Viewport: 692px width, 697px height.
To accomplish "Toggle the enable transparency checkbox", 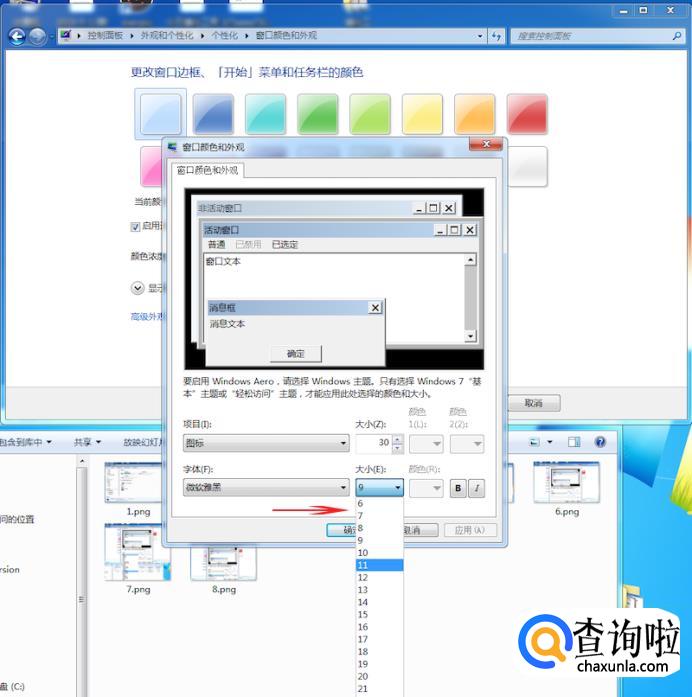I will tap(136, 227).
